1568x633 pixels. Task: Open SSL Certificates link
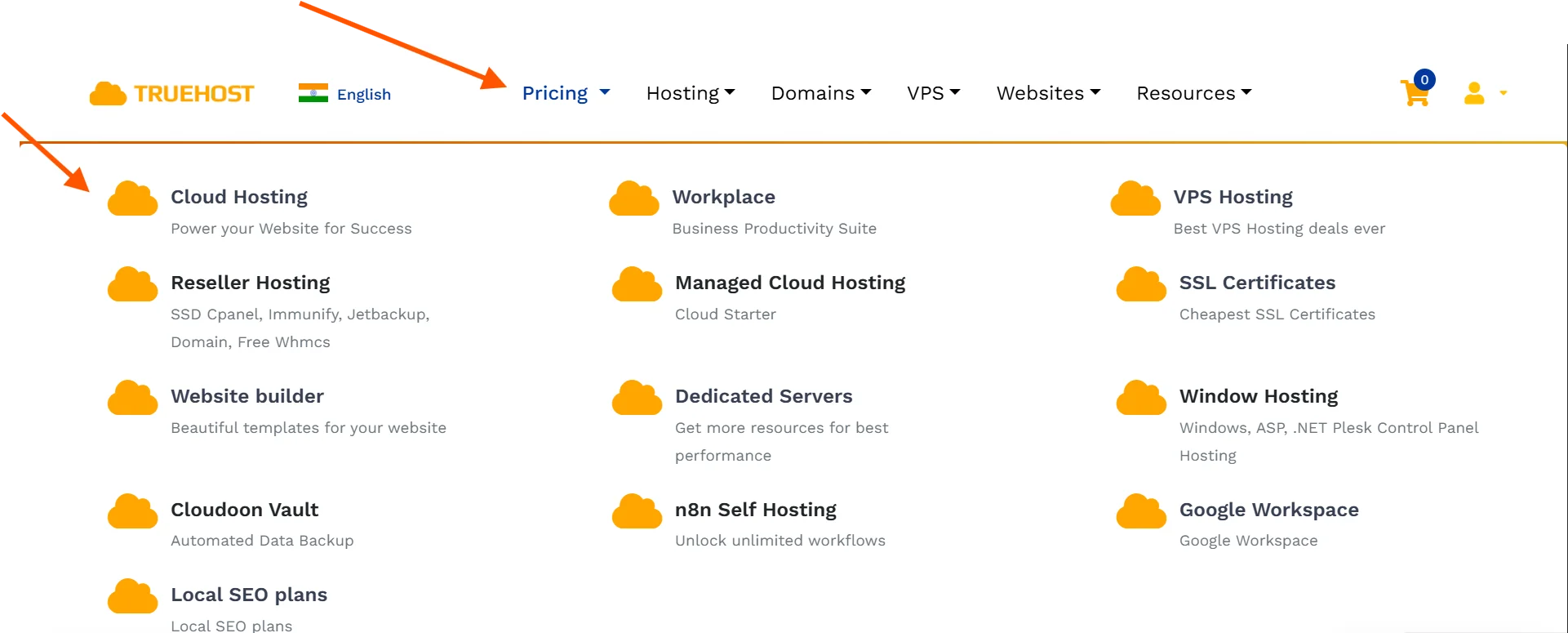1258,283
